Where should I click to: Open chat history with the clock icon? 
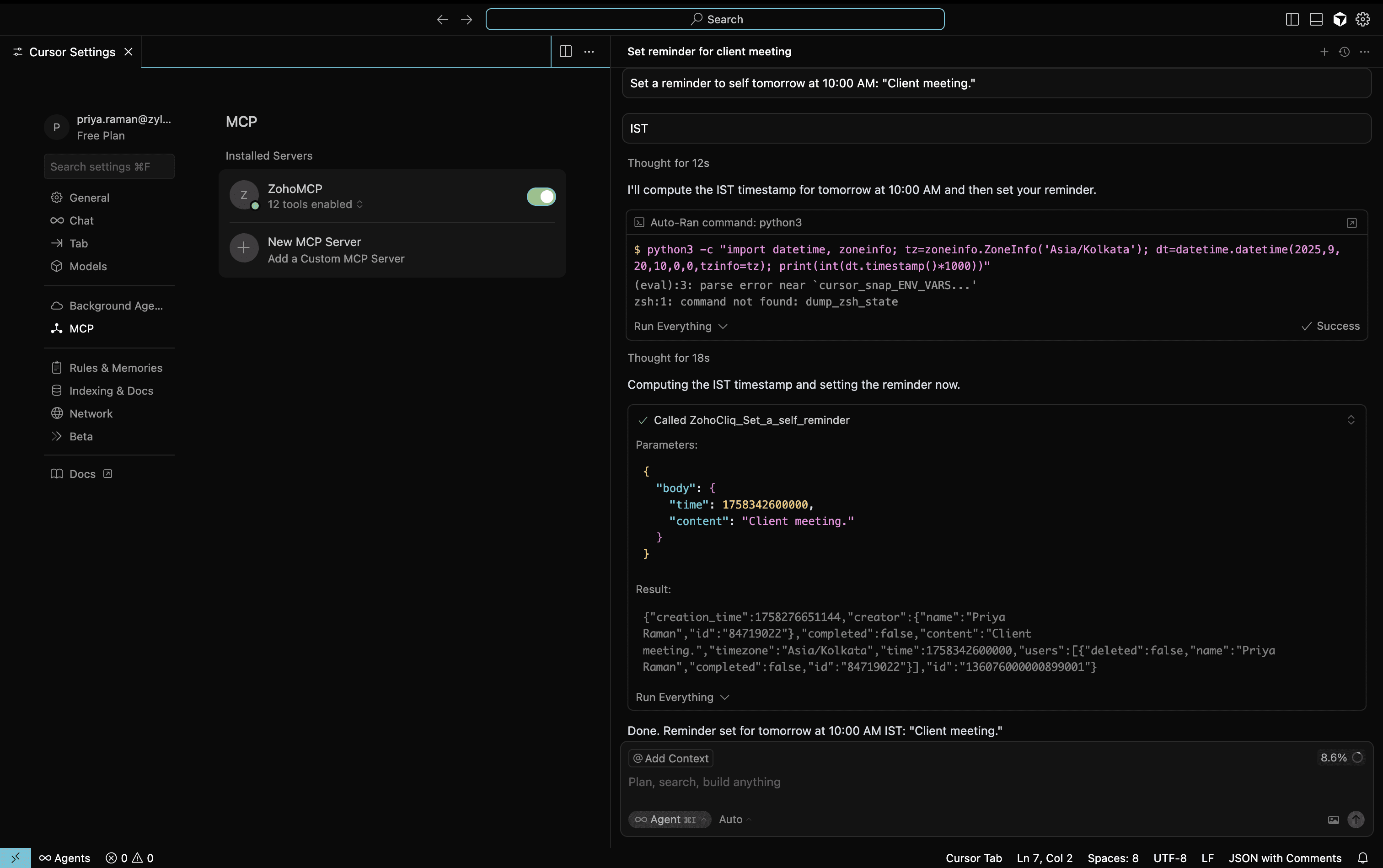[x=1344, y=51]
